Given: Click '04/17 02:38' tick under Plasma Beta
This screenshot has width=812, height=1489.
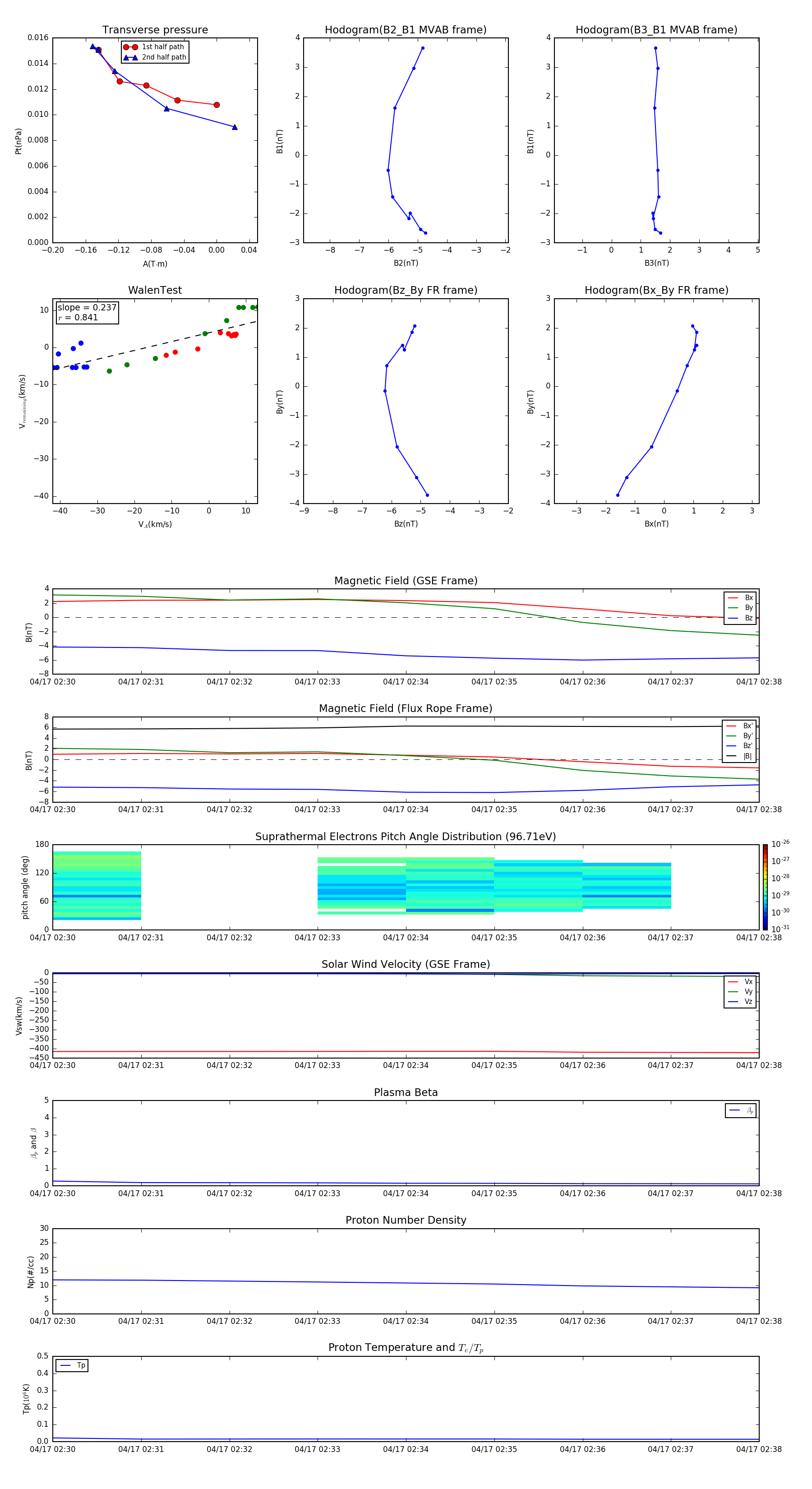Looking at the screenshot, I should point(759,1193).
